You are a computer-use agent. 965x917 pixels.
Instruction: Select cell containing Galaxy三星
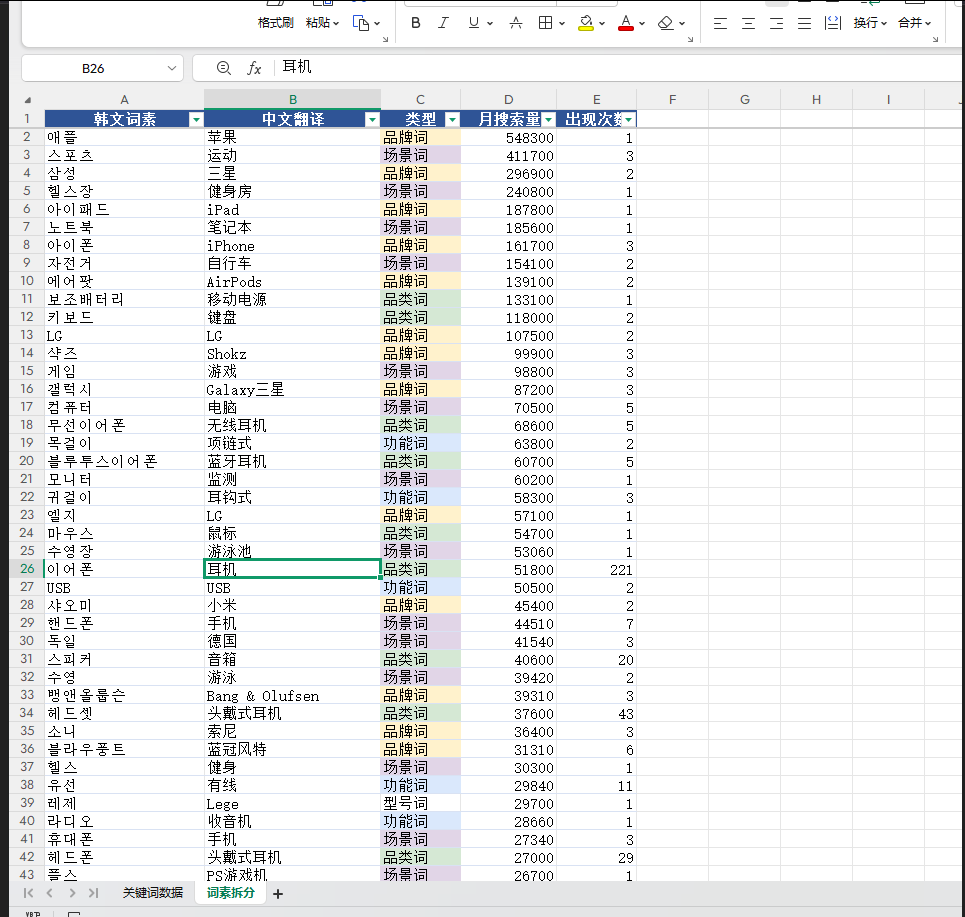pyautogui.click(x=292, y=390)
